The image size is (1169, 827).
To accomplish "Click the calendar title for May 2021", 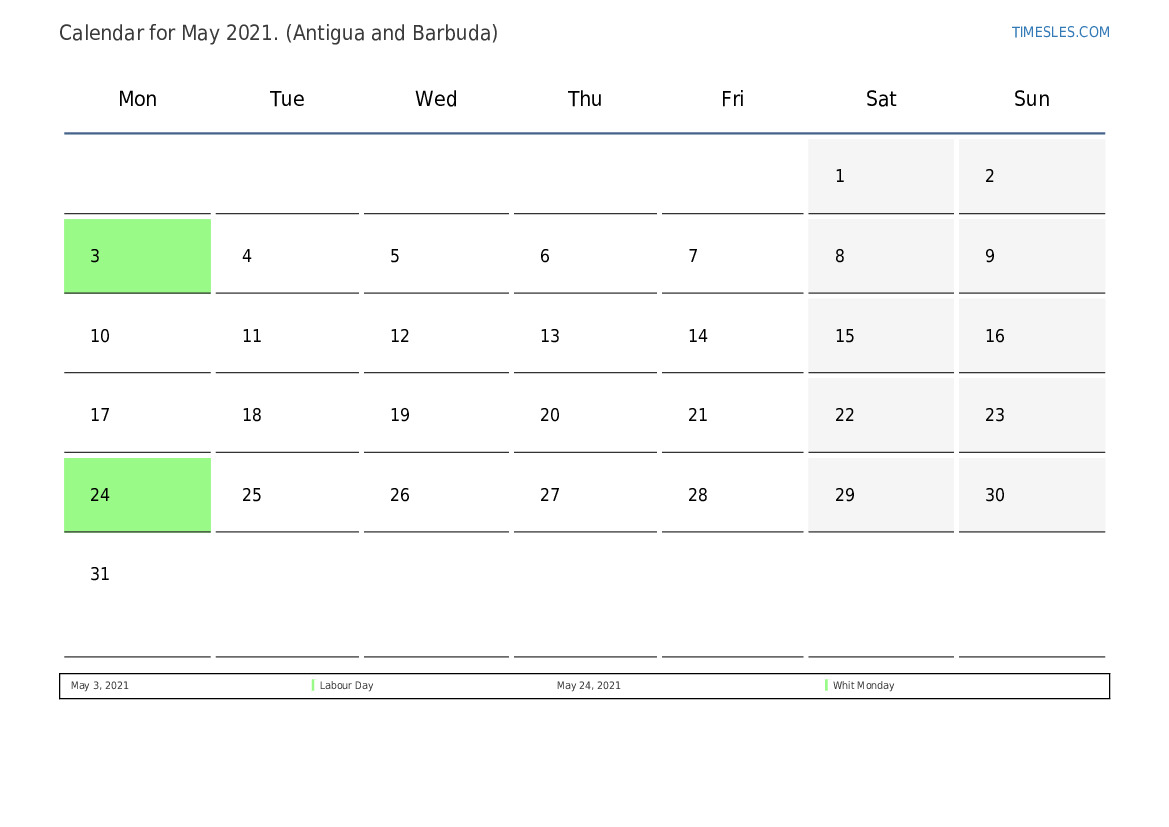I will click(278, 33).
